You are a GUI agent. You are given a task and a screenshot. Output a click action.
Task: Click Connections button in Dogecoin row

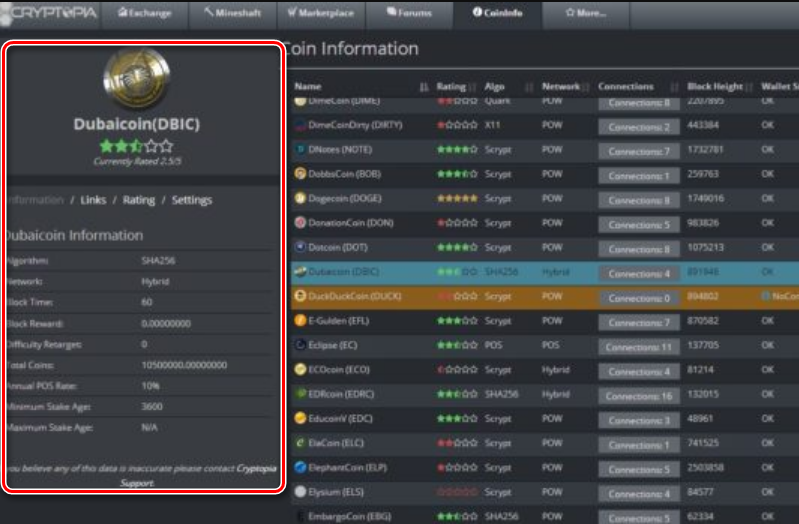[x=639, y=200]
